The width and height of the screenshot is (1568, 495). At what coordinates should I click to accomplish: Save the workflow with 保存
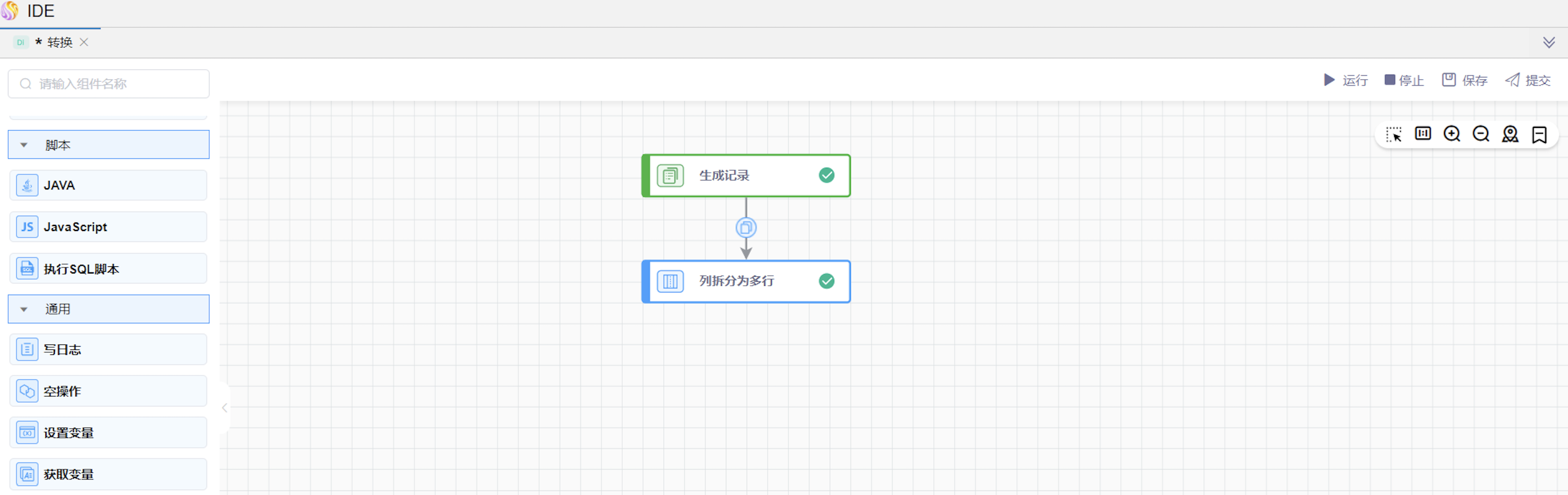tap(1464, 80)
